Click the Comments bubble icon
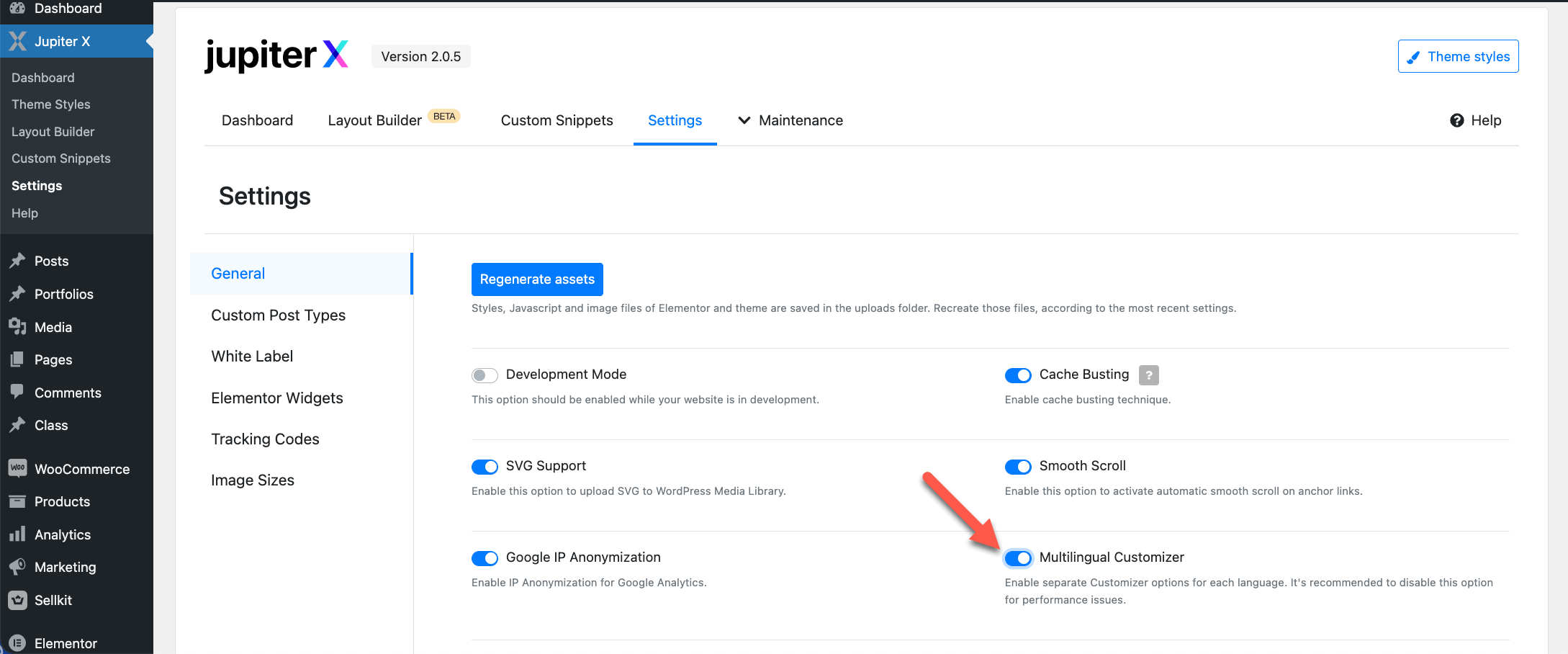 (x=18, y=393)
